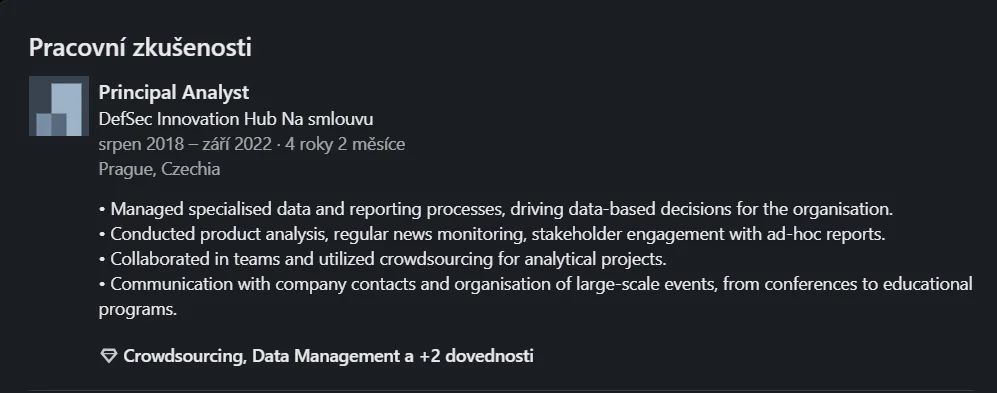This screenshot has width=997, height=393.
Task: Click the Managed specialised data bullet line
Action: [496, 209]
